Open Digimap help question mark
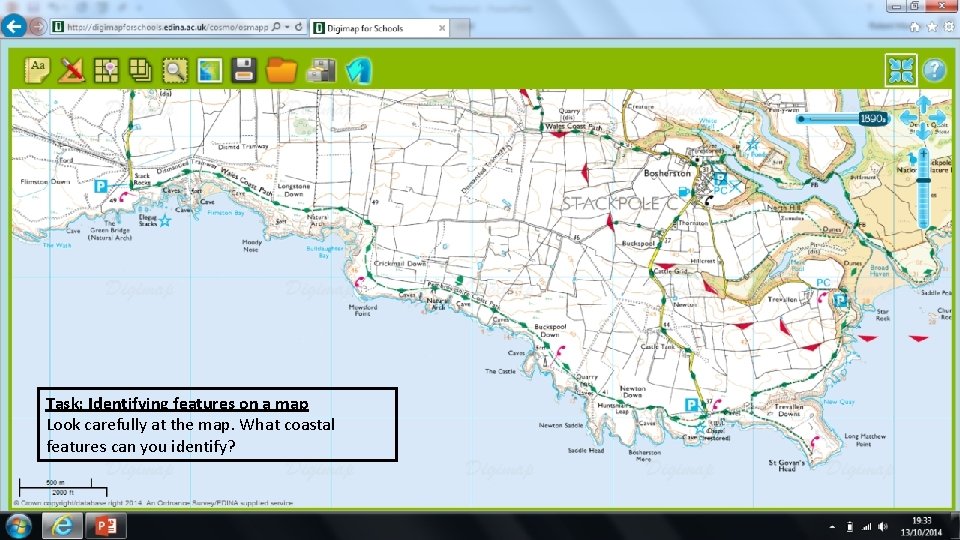Viewport: 960px width, 540px height. click(934, 70)
